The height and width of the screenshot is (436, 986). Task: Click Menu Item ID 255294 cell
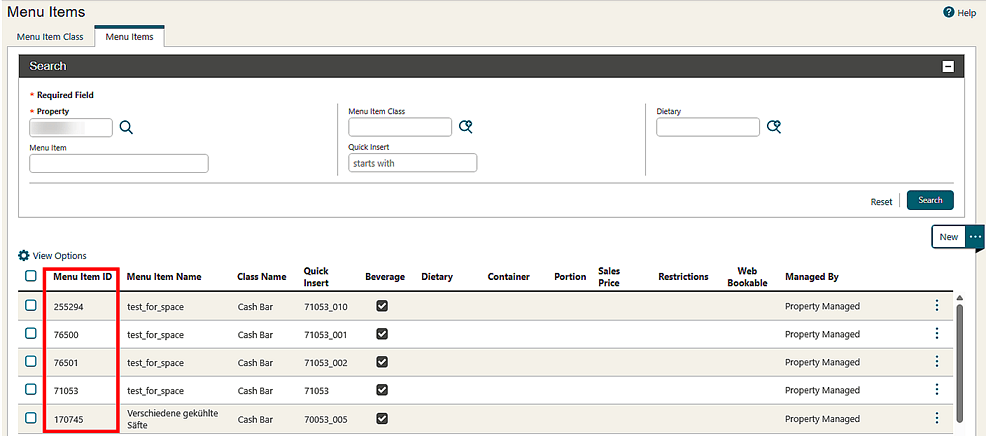pos(69,307)
